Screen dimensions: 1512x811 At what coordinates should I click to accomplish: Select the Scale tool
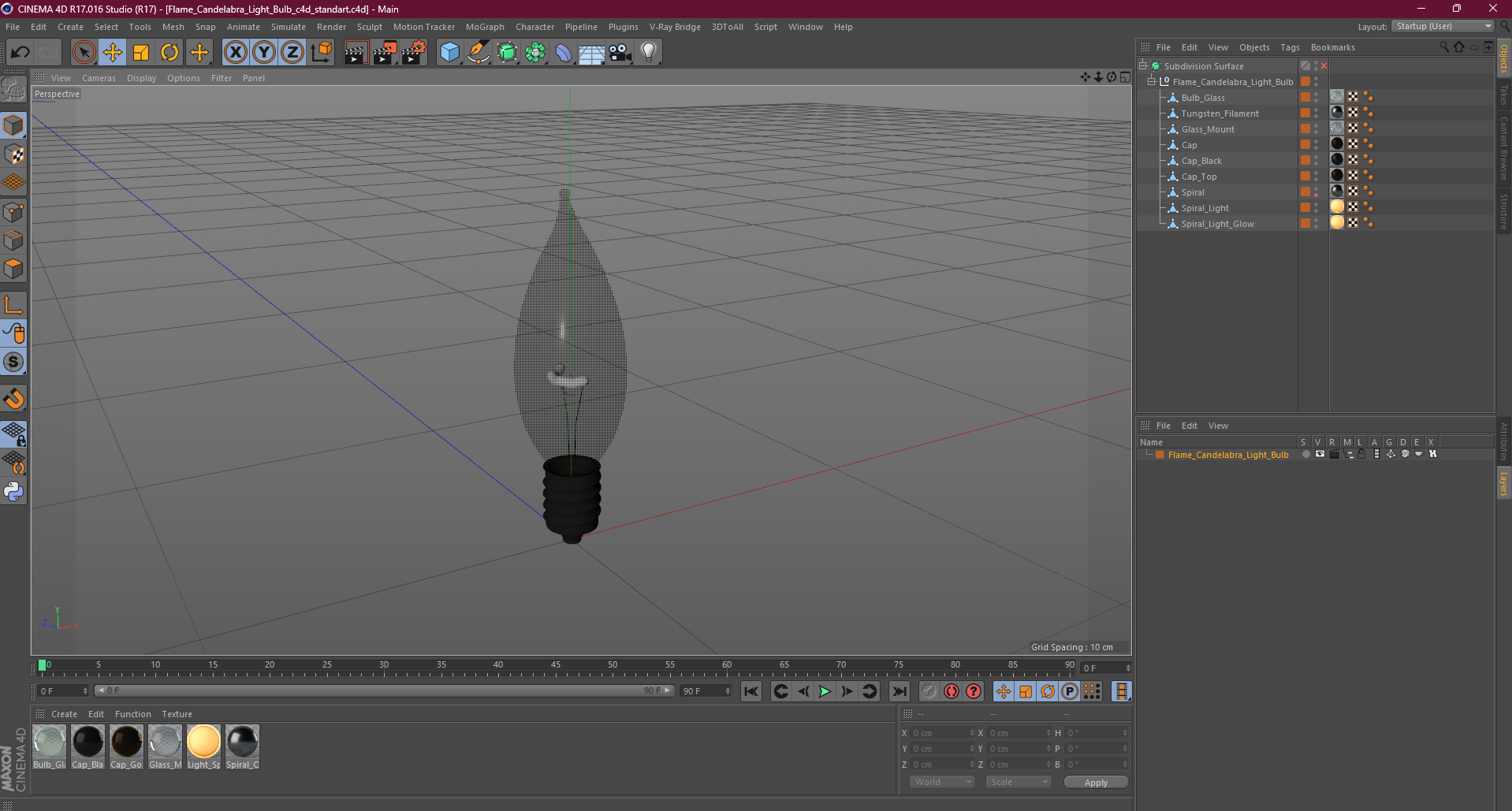[x=141, y=53]
